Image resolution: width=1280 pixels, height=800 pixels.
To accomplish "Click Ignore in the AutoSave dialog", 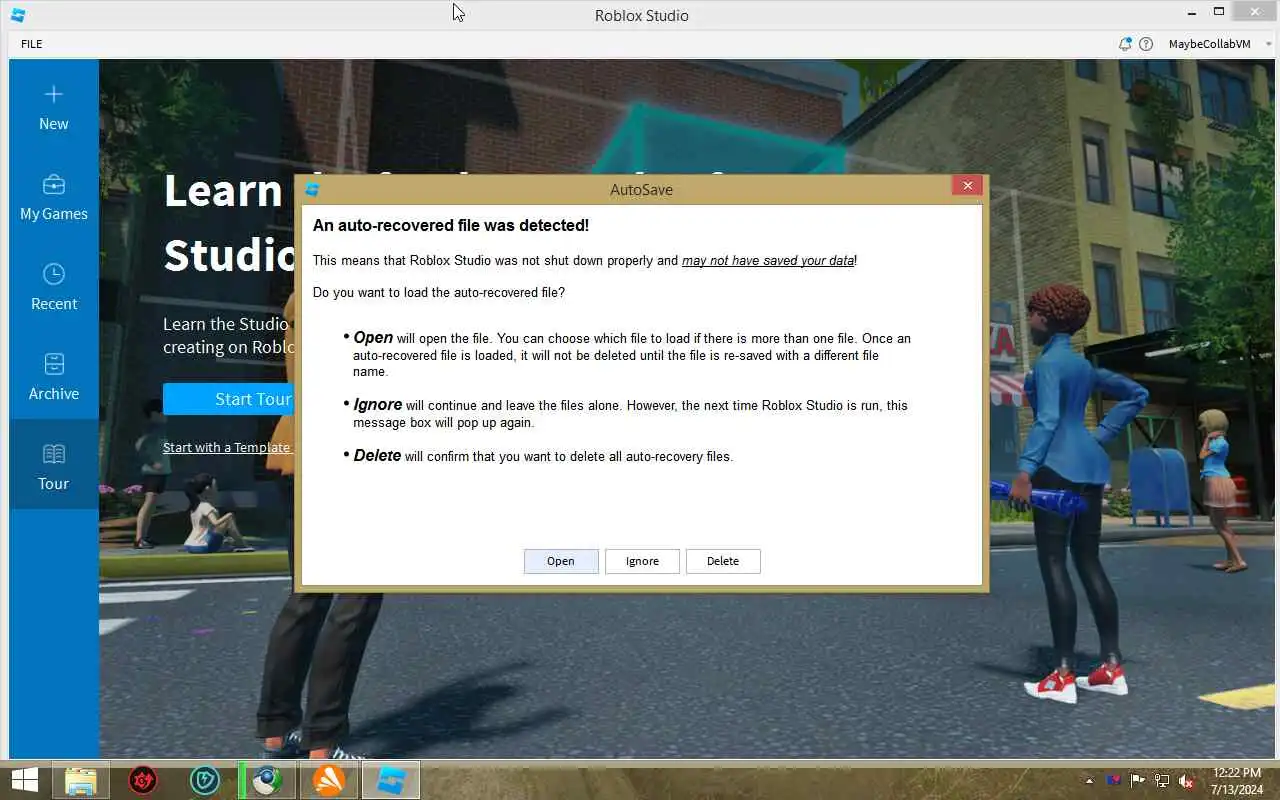I will pyautogui.click(x=642, y=561).
